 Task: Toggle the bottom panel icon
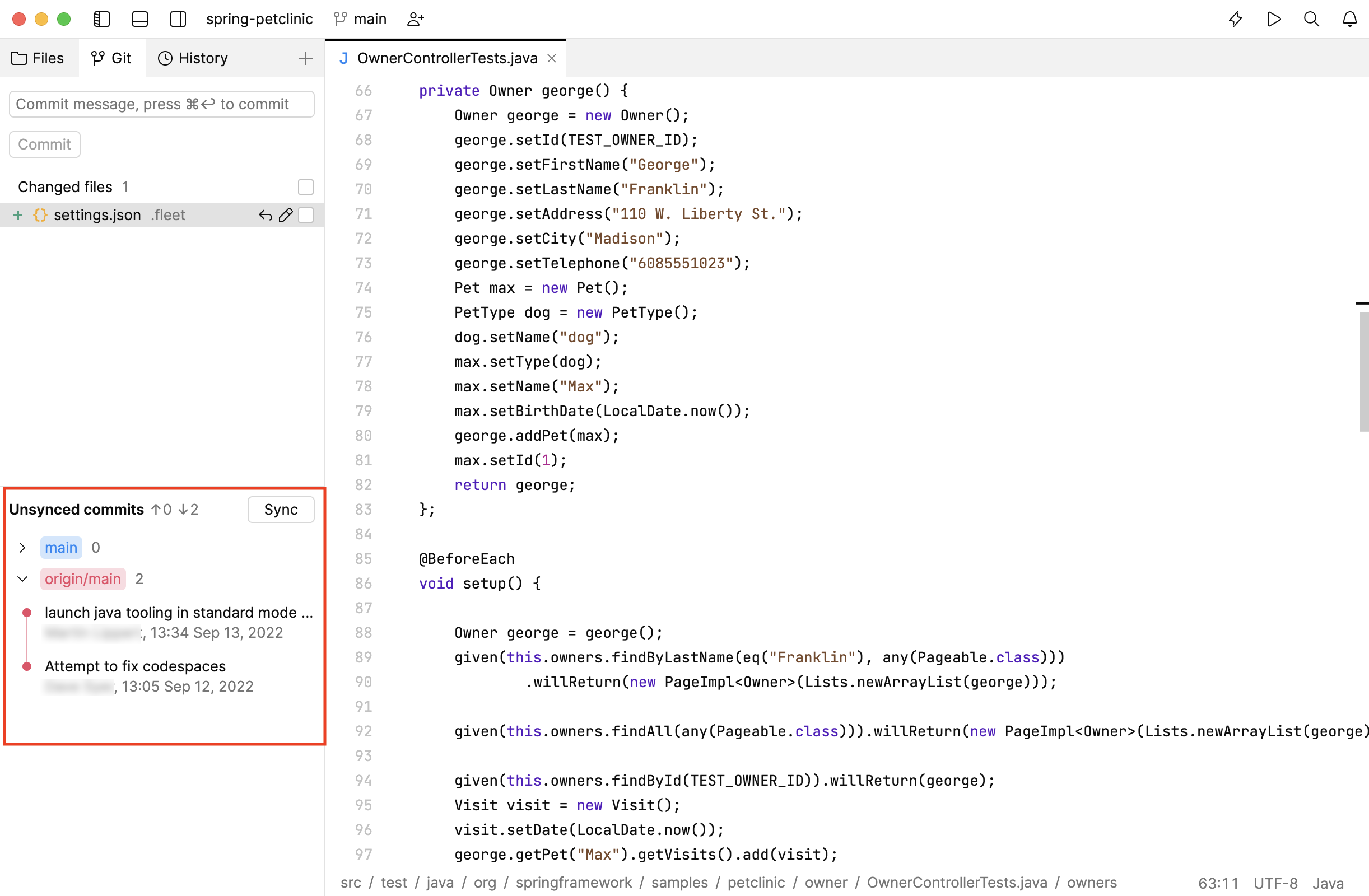coord(140,18)
